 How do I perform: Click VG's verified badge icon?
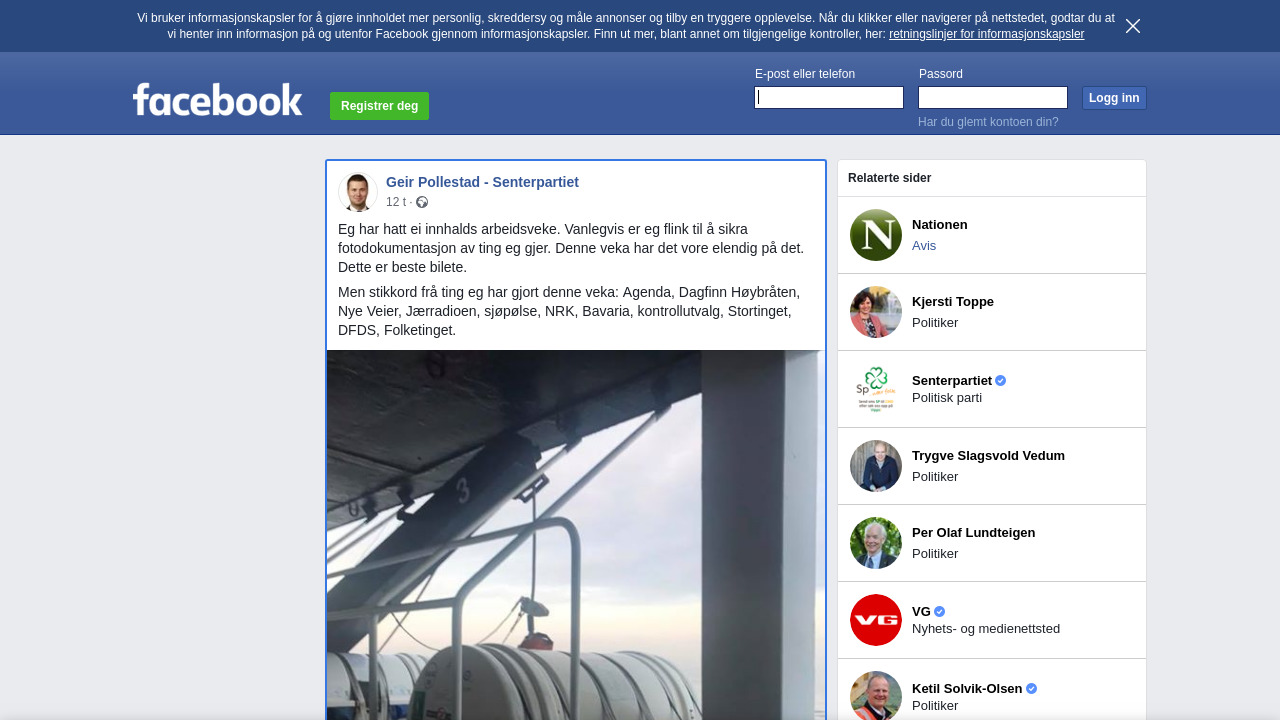click(940, 612)
